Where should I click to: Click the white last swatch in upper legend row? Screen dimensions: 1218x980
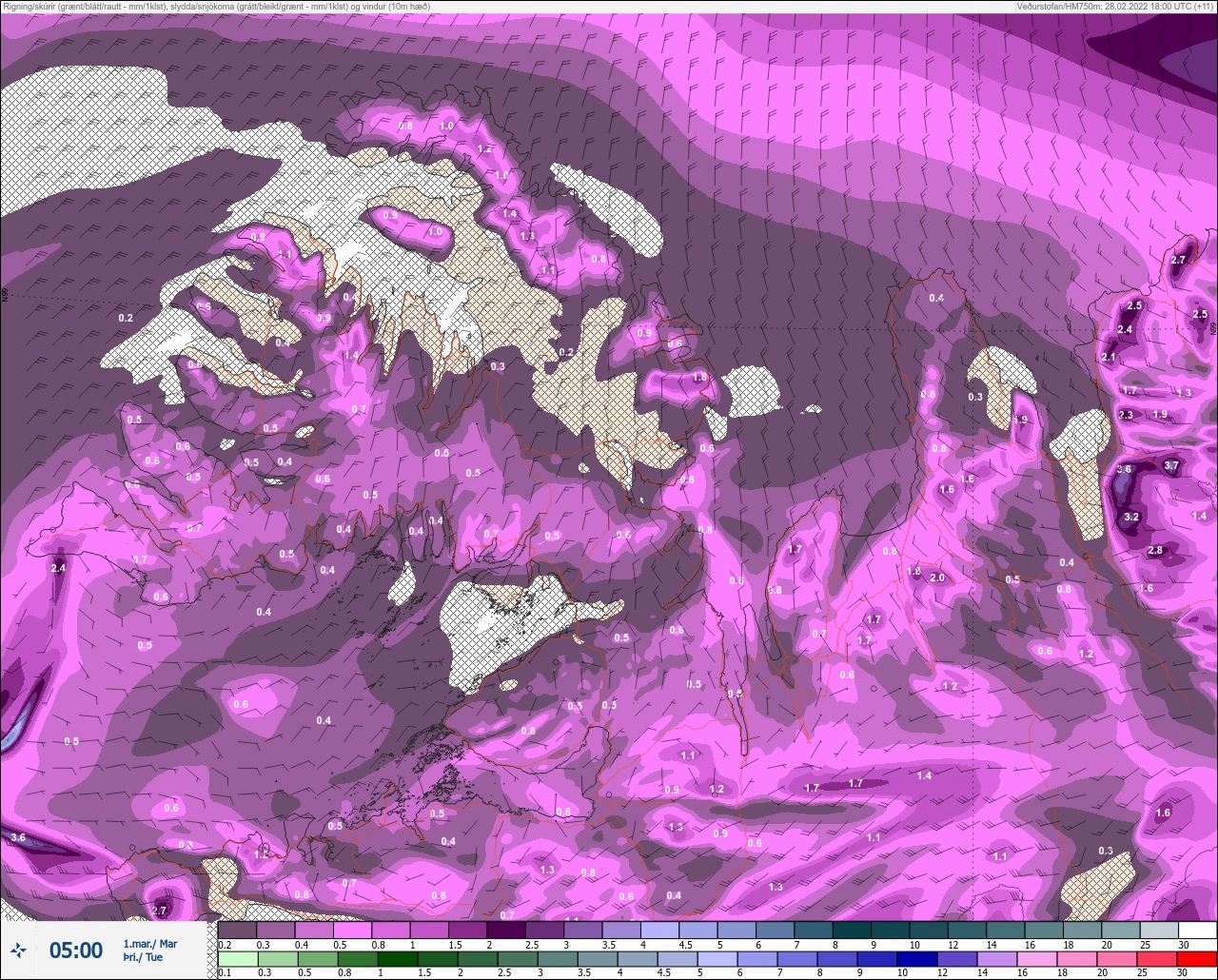coord(1198,930)
